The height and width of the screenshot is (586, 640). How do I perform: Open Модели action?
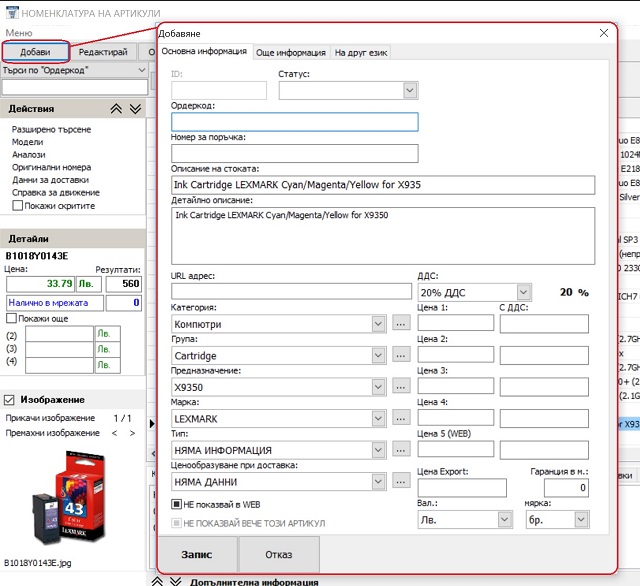click(x=27, y=142)
